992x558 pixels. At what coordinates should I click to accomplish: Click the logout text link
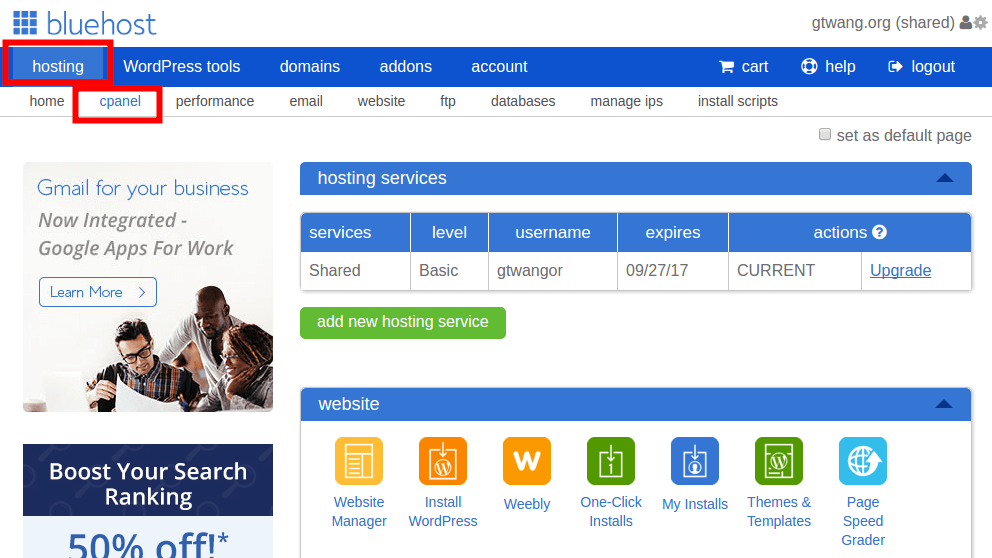[x=933, y=66]
